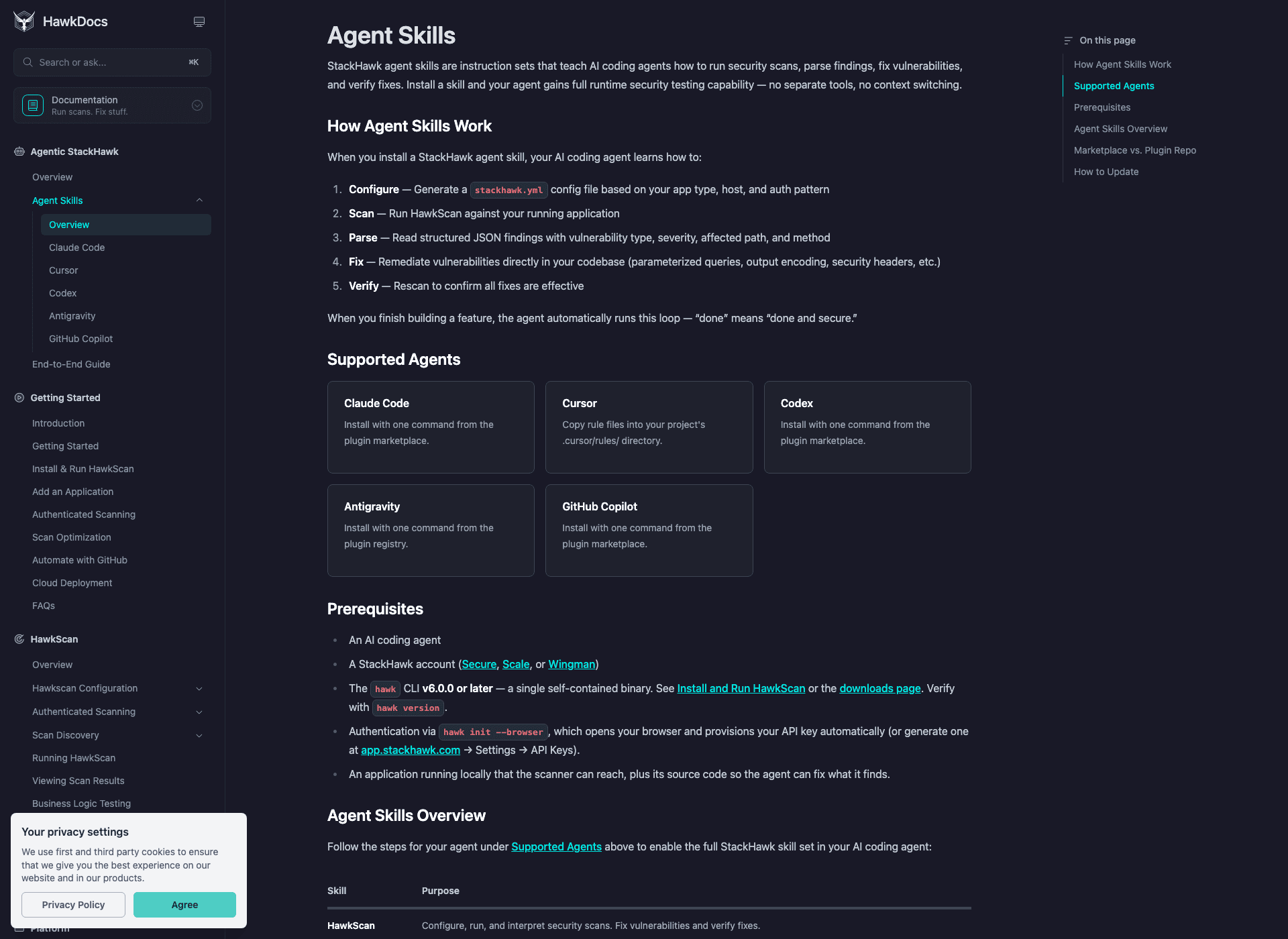1288x939 pixels.
Task: Click the On this page list icon
Action: coord(1068,40)
